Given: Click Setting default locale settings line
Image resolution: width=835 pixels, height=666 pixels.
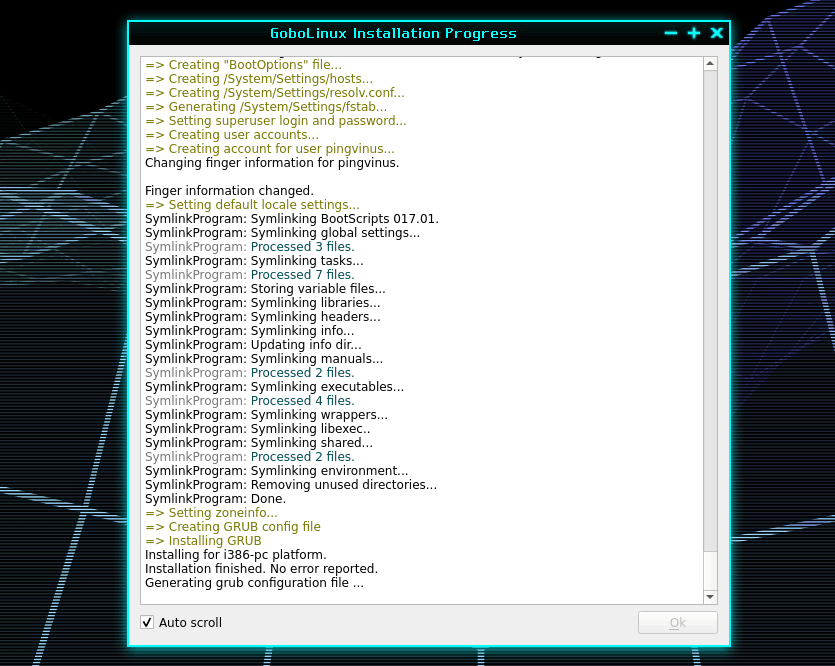Looking at the screenshot, I should tap(252, 205).
